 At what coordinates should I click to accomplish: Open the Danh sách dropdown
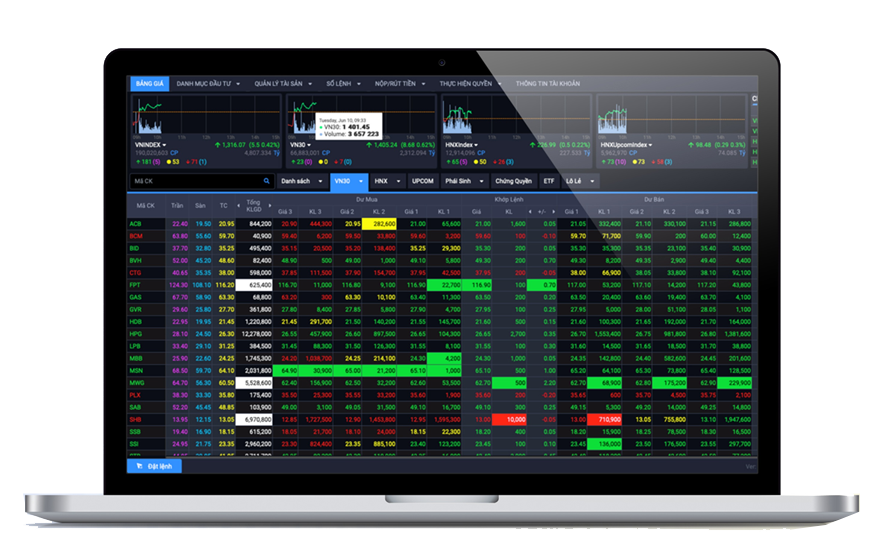(302, 181)
